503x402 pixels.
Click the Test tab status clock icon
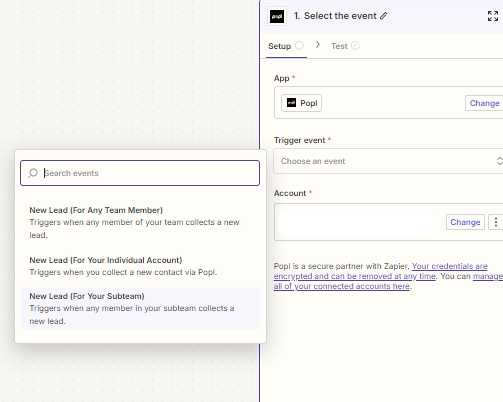click(x=355, y=46)
